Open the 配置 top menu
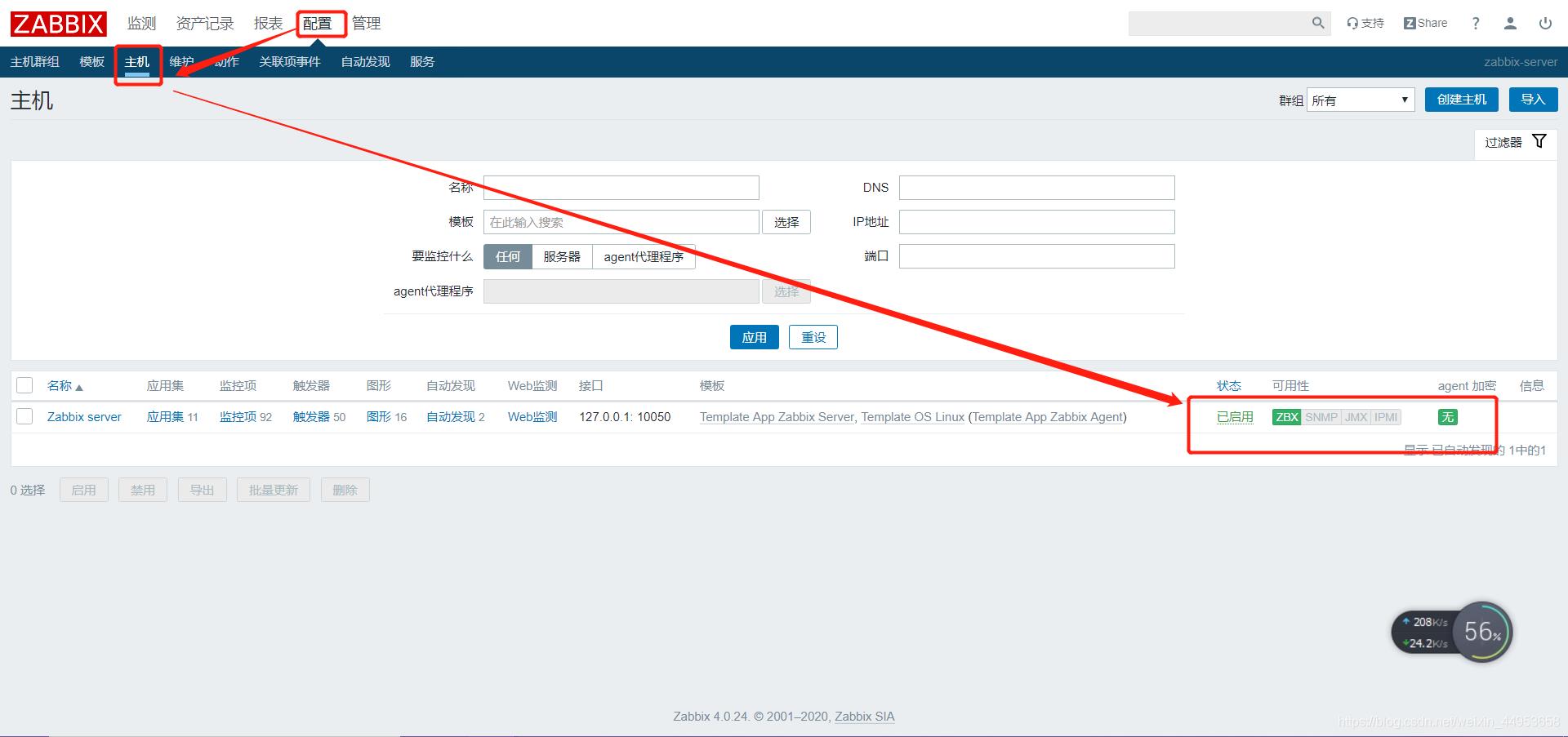This screenshot has height=737, width=1568. (318, 24)
